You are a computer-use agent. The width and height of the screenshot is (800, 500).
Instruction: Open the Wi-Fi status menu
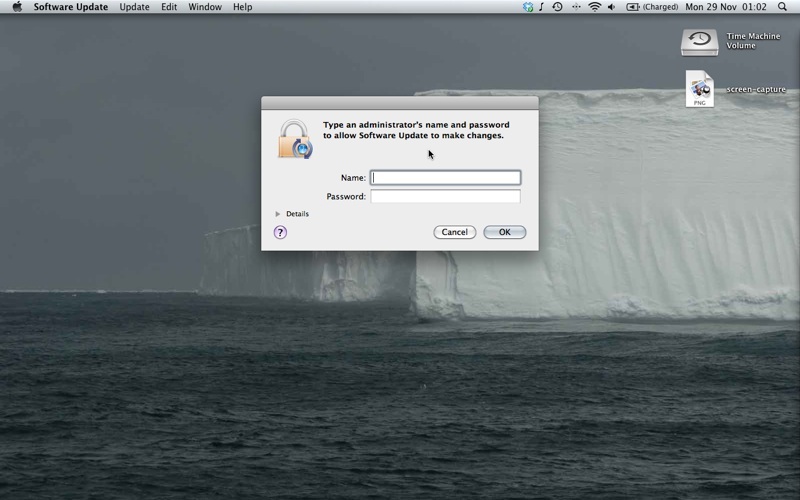594,7
